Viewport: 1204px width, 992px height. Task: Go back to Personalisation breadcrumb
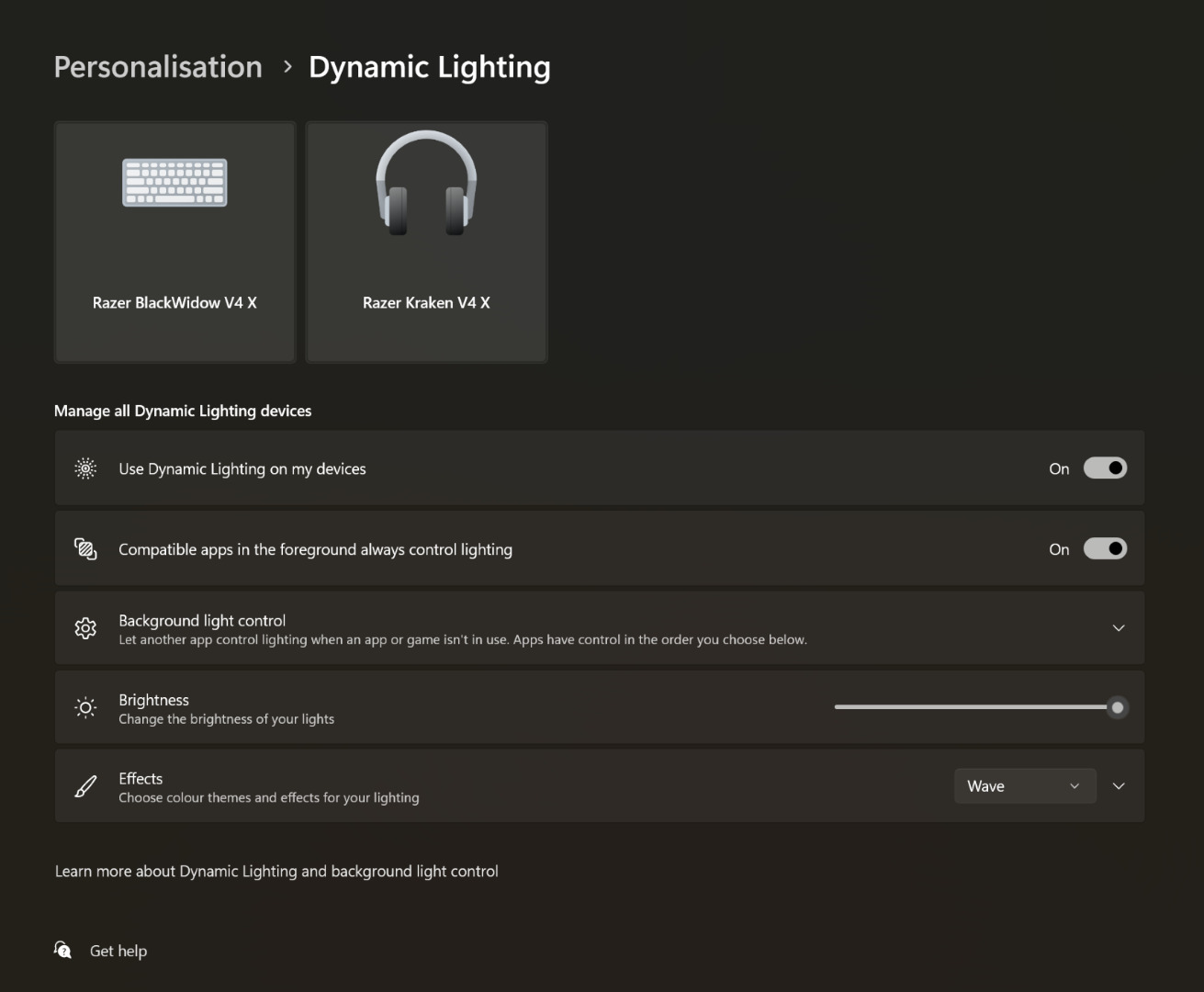158,67
